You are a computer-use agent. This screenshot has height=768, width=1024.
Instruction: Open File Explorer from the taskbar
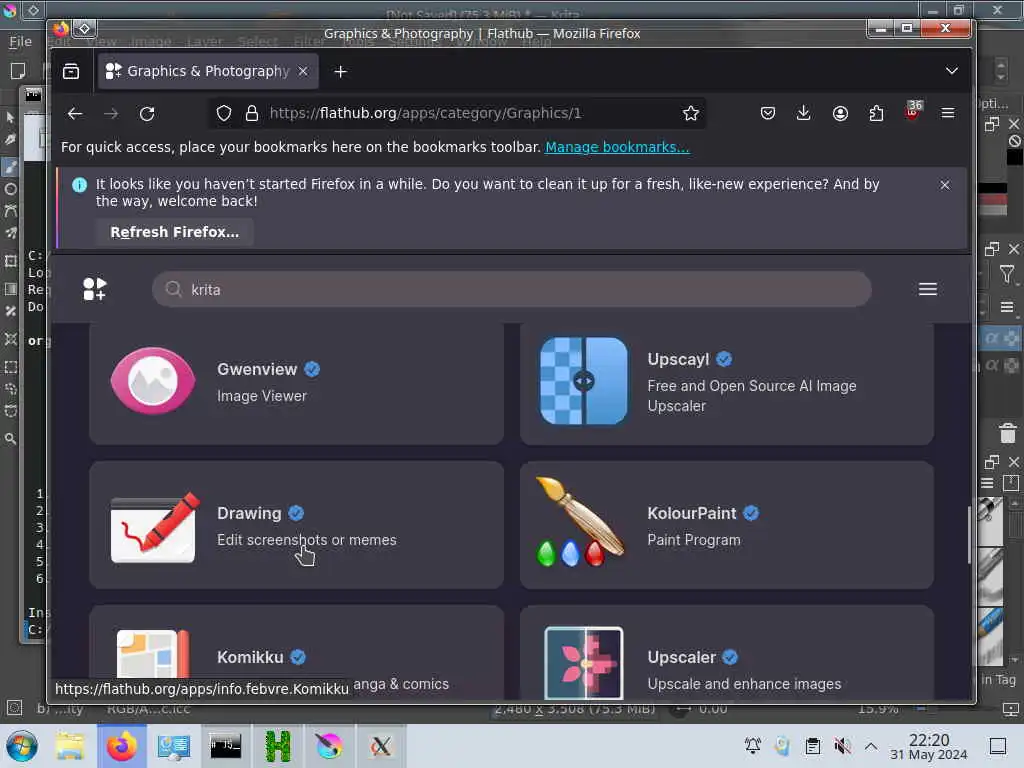point(70,746)
